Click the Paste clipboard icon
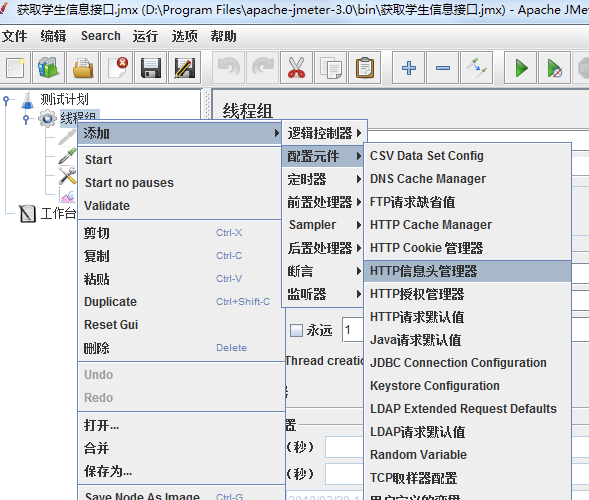Viewport: 589px width, 500px height. [x=364, y=68]
